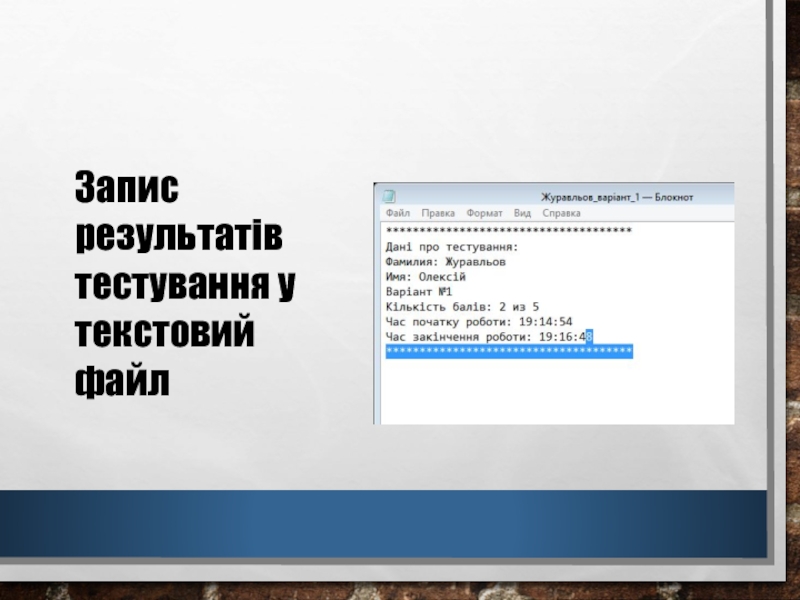The height and width of the screenshot is (600, 800).
Task: Click the 'Кількість балів: 2 из 5' line
Action: click(x=462, y=307)
